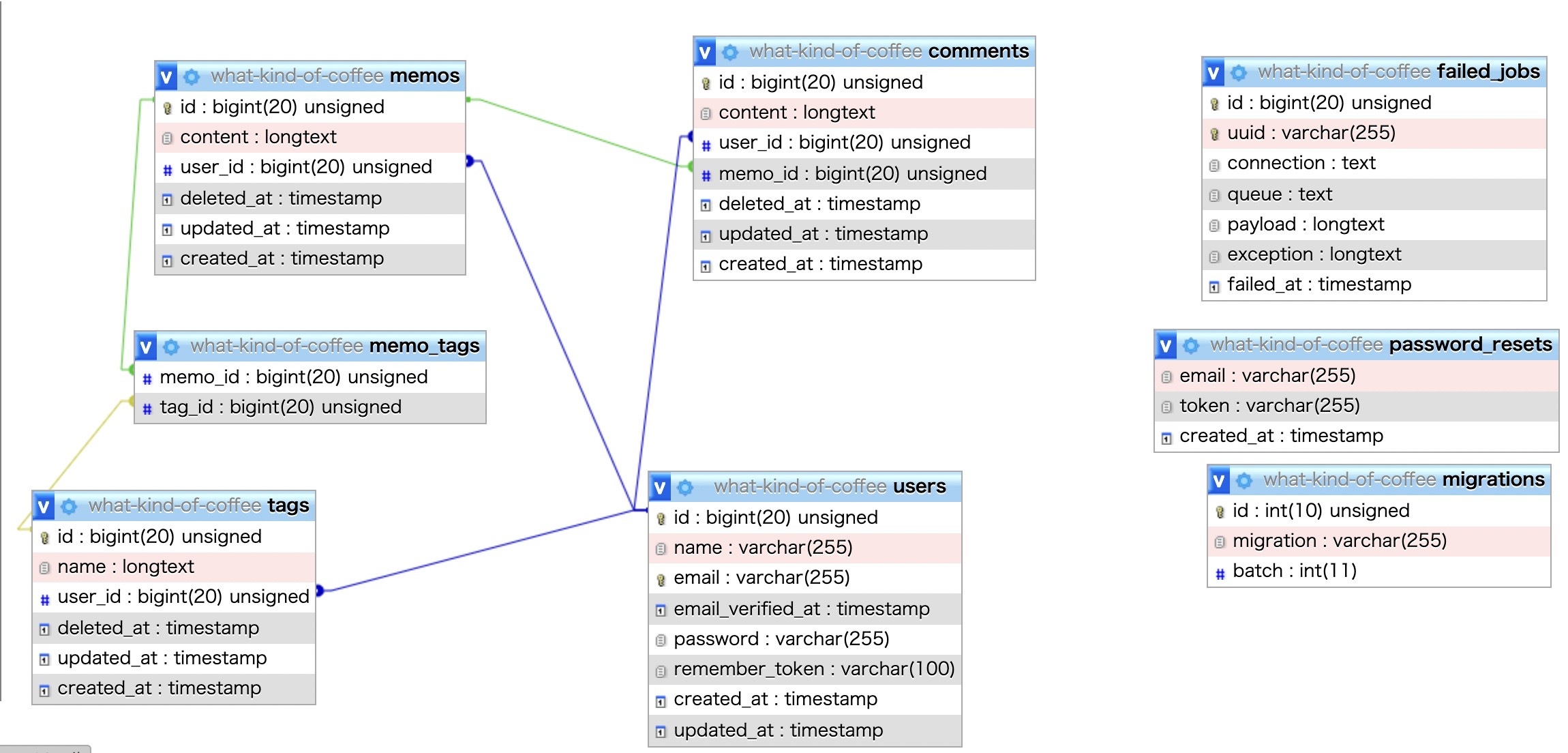Select 'deleted_at : timestamp' in comments table

[x=864, y=204]
